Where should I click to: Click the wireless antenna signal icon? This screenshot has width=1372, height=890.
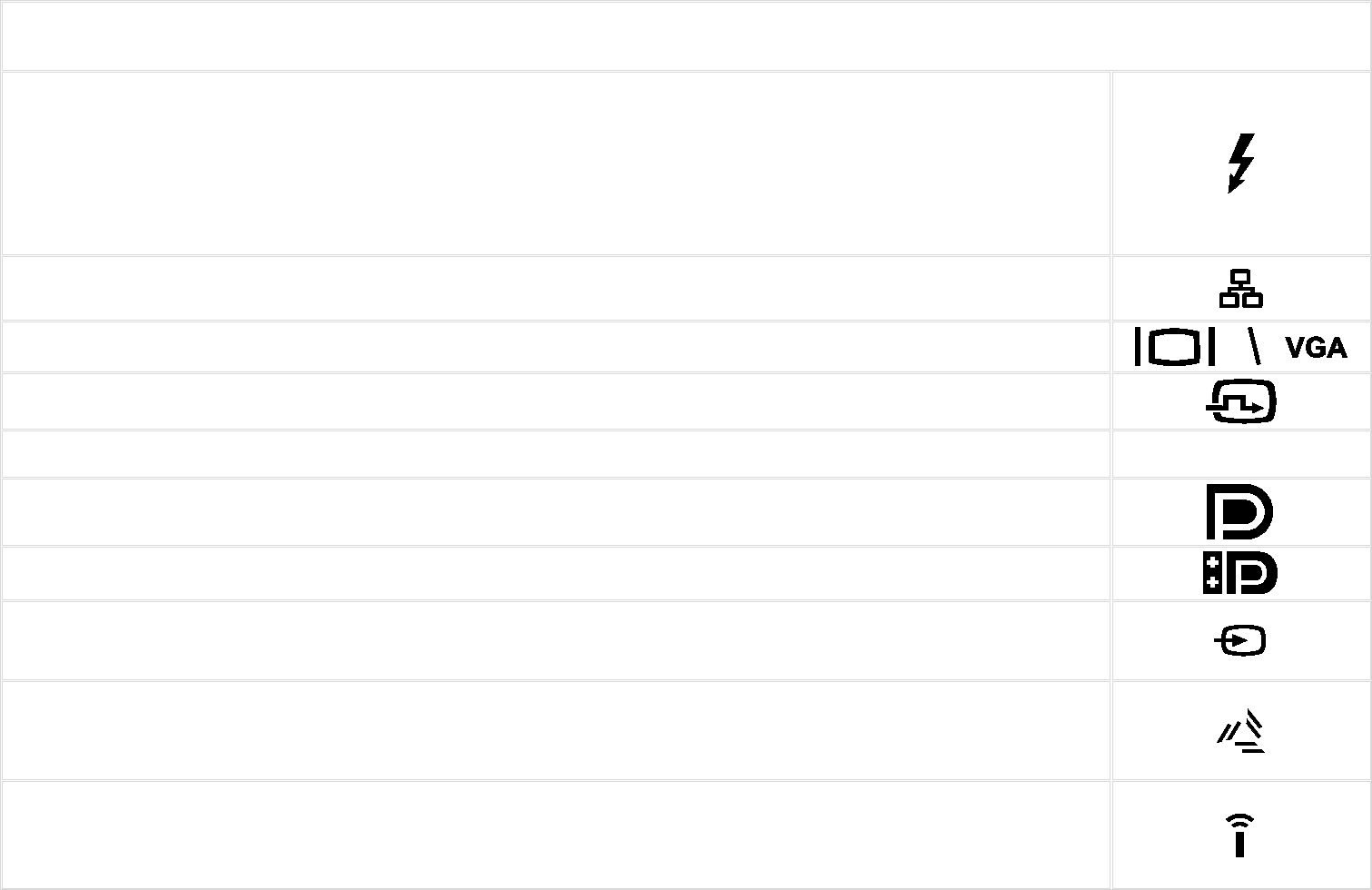[x=1239, y=835]
